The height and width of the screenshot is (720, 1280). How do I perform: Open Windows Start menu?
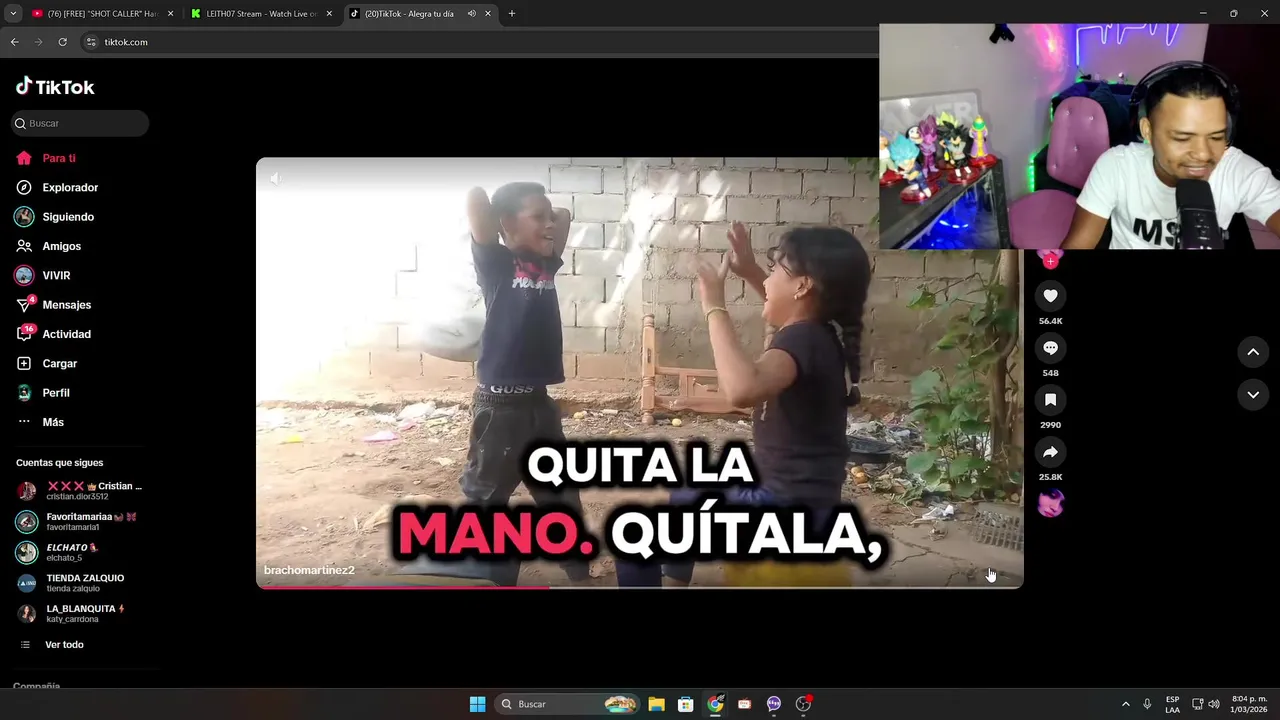[478, 704]
